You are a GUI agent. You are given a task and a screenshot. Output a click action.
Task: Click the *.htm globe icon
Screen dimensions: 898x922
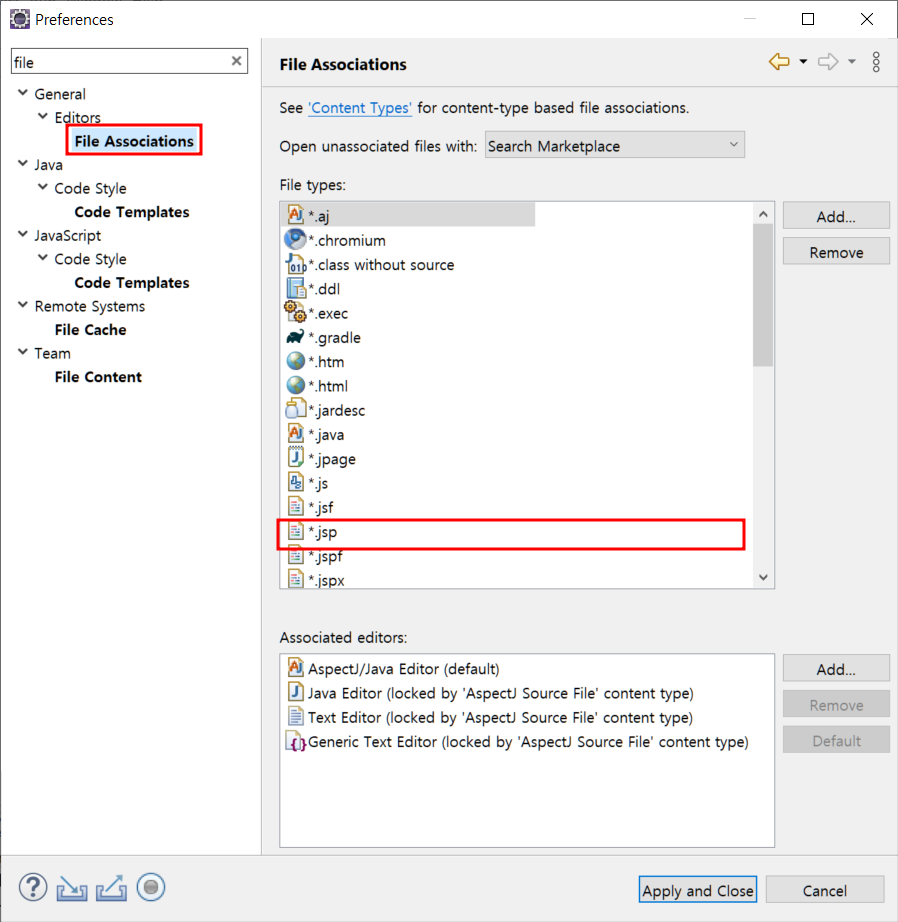click(296, 361)
